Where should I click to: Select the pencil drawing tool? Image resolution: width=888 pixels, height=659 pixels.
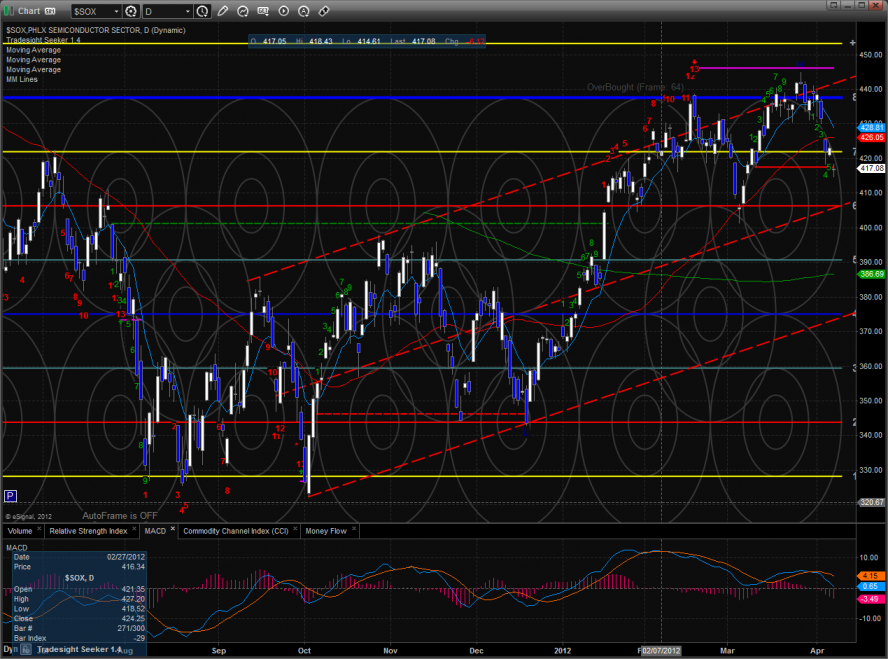(225, 11)
